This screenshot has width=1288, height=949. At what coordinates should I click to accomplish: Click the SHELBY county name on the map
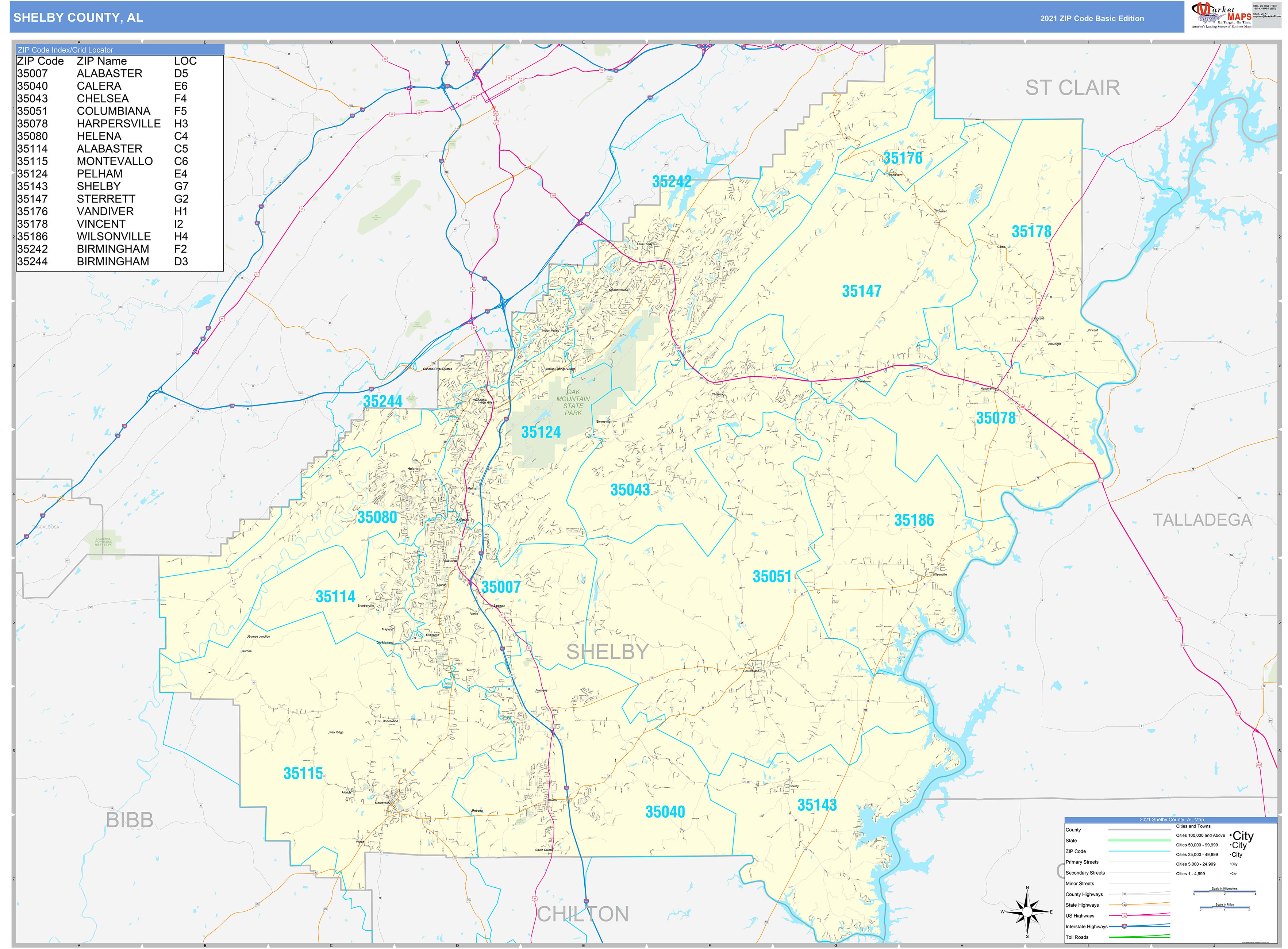(607, 652)
